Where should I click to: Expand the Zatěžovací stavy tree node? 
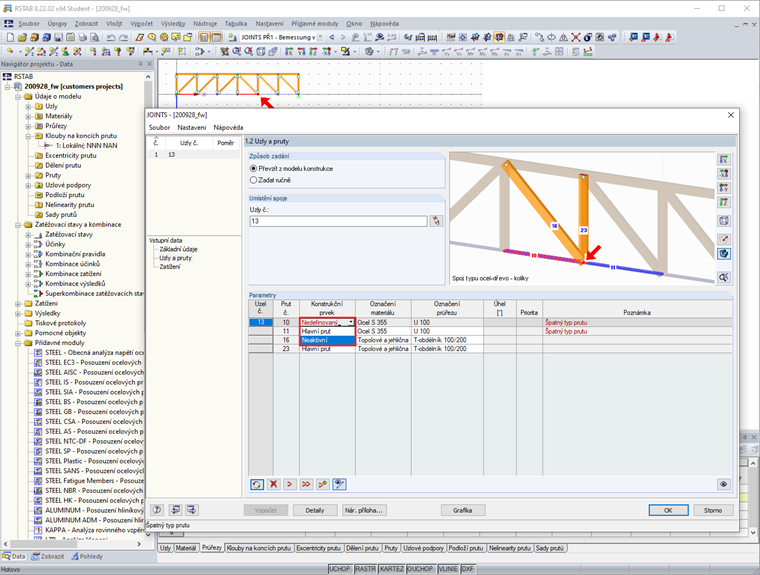pos(28,235)
